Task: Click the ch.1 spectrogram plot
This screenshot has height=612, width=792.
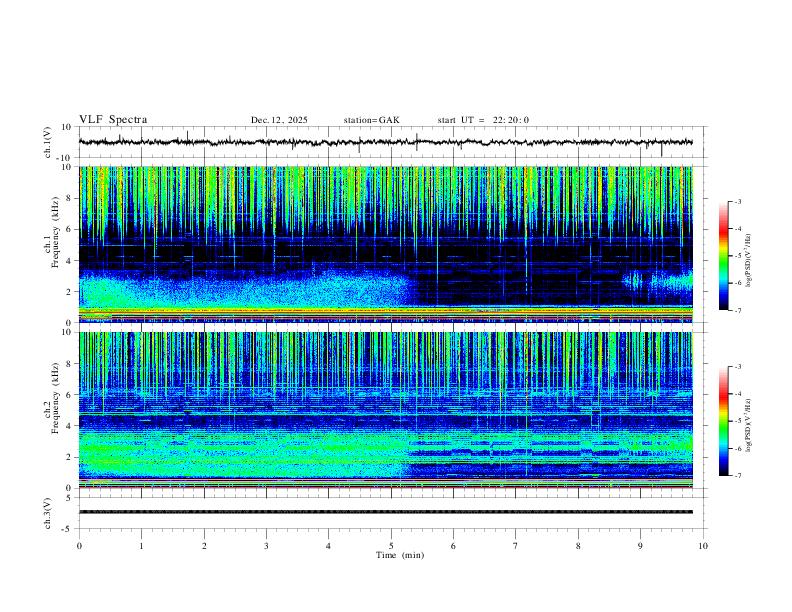Action: pyautogui.click(x=385, y=244)
